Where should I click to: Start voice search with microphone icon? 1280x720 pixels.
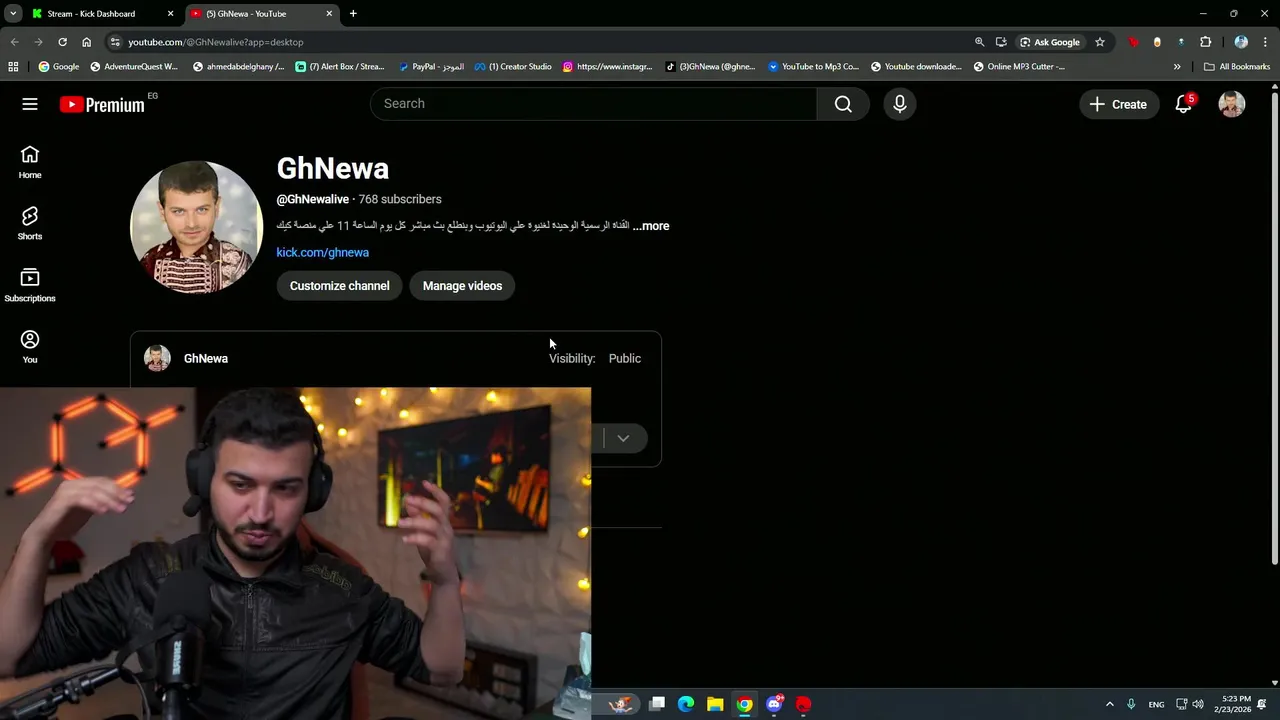point(900,104)
